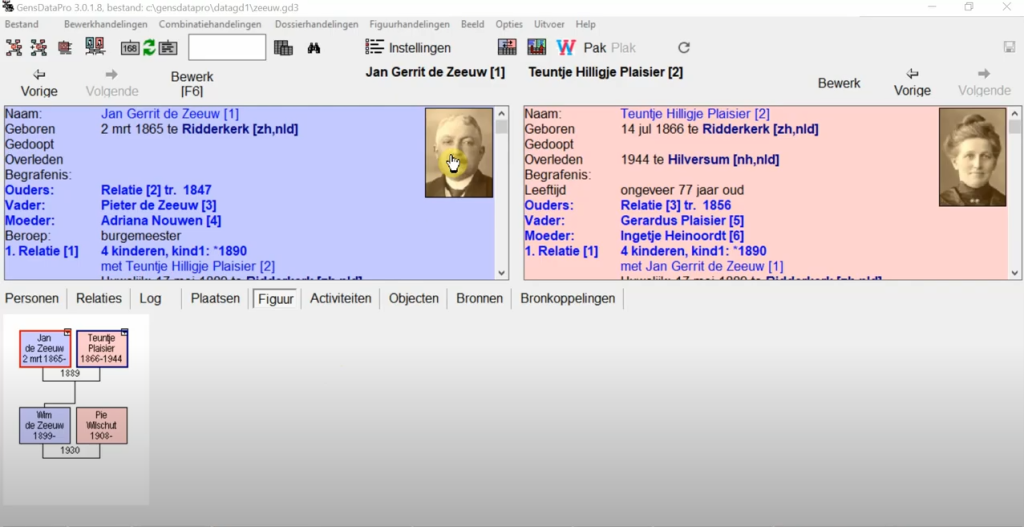This screenshot has width=1024, height=527.
Task: Open the Help menu
Action: [x=586, y=24]
